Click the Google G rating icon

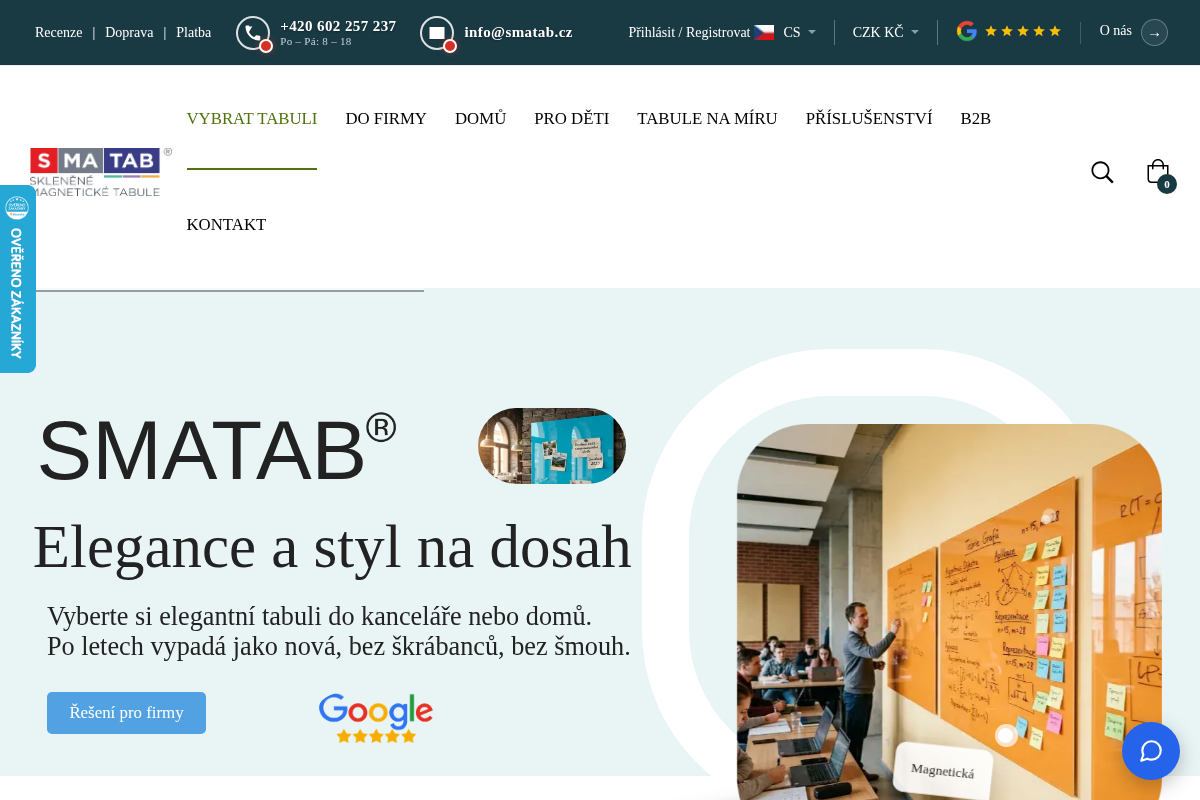(x=967, y=31)
